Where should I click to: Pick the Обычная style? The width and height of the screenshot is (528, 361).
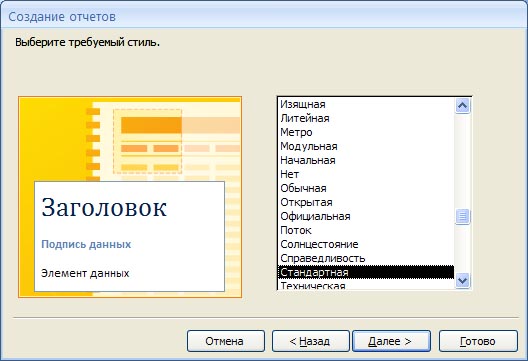366,188
